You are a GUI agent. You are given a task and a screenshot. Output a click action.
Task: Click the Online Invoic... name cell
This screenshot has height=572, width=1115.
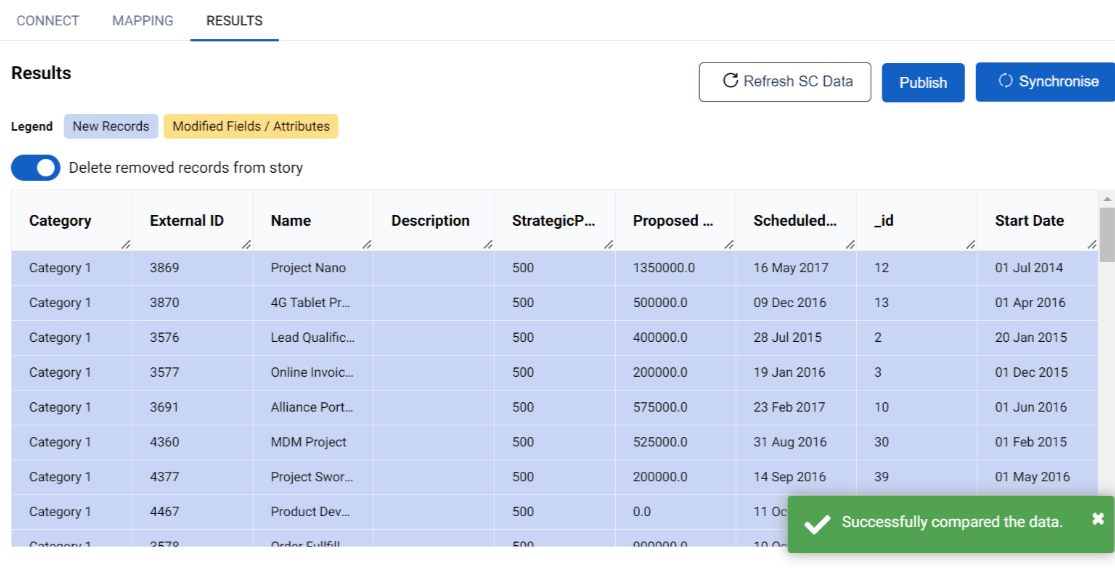tap(314, 373)
